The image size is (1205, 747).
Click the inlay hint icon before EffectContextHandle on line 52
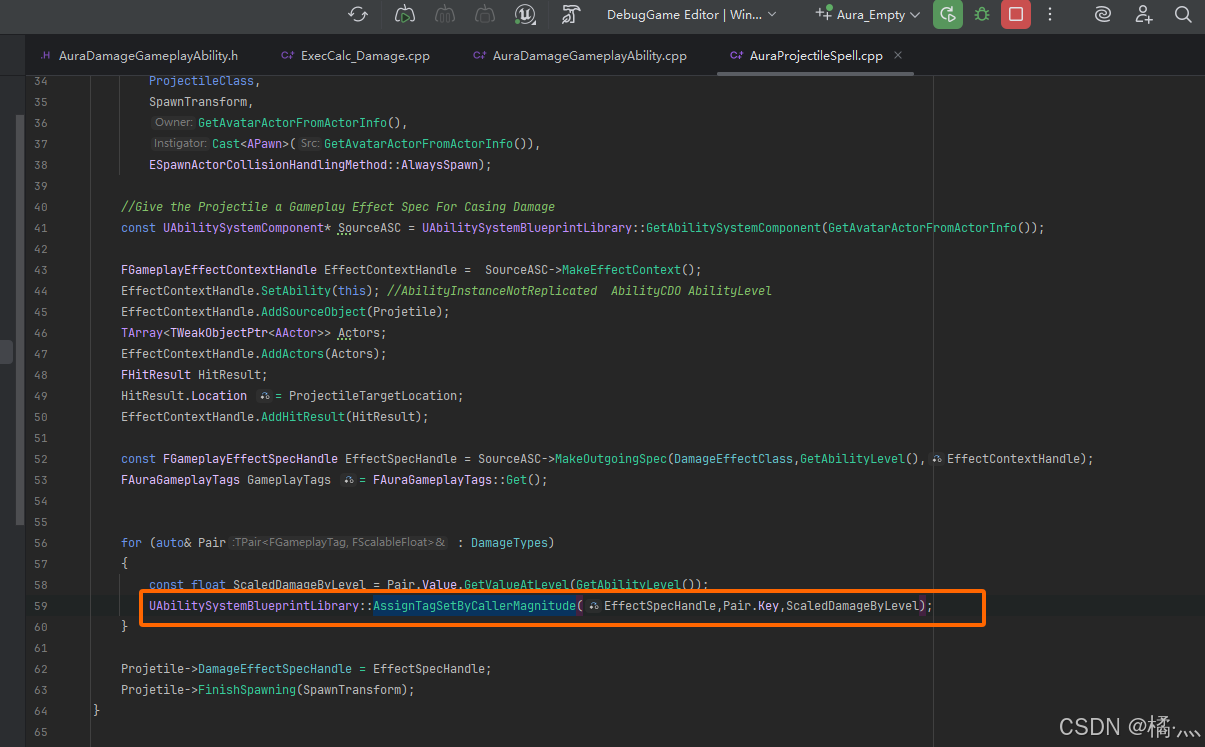pyautogui.click(x=937, y=459)
